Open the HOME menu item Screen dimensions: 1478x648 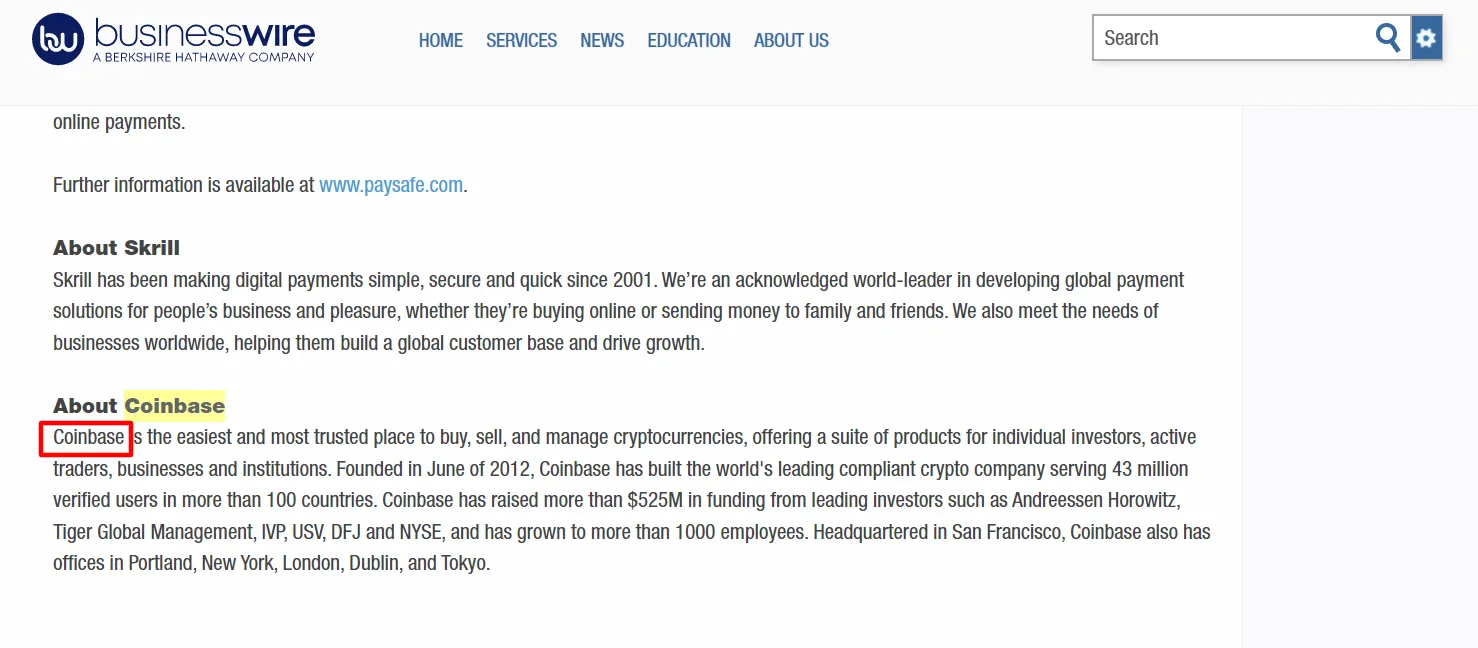(441, 41)
